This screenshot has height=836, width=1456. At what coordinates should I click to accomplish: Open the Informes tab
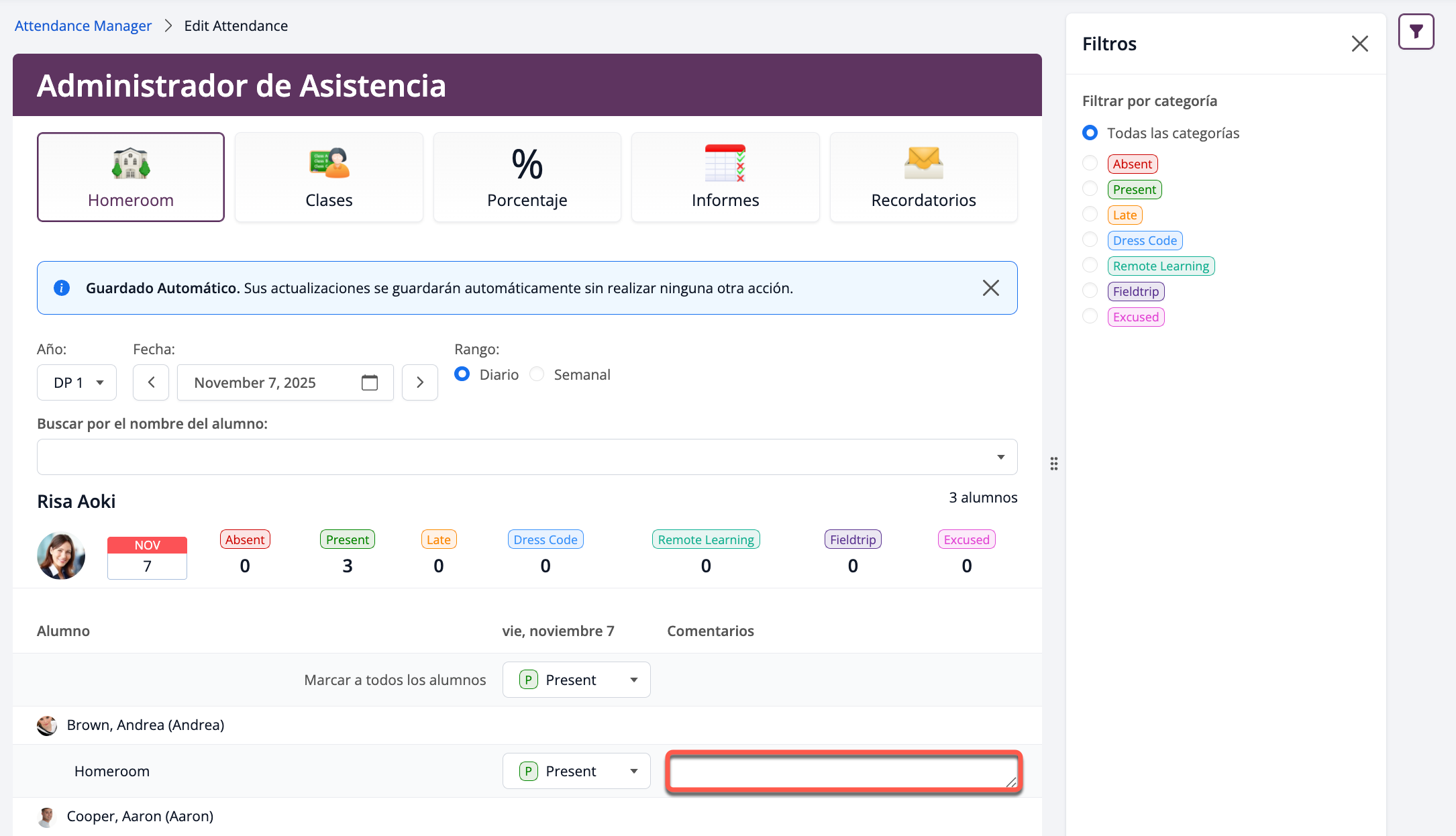click(725, 177)
